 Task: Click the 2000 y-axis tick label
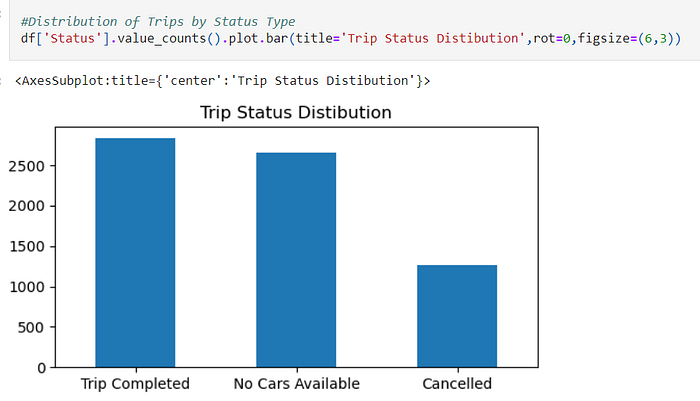pos(27,206)
